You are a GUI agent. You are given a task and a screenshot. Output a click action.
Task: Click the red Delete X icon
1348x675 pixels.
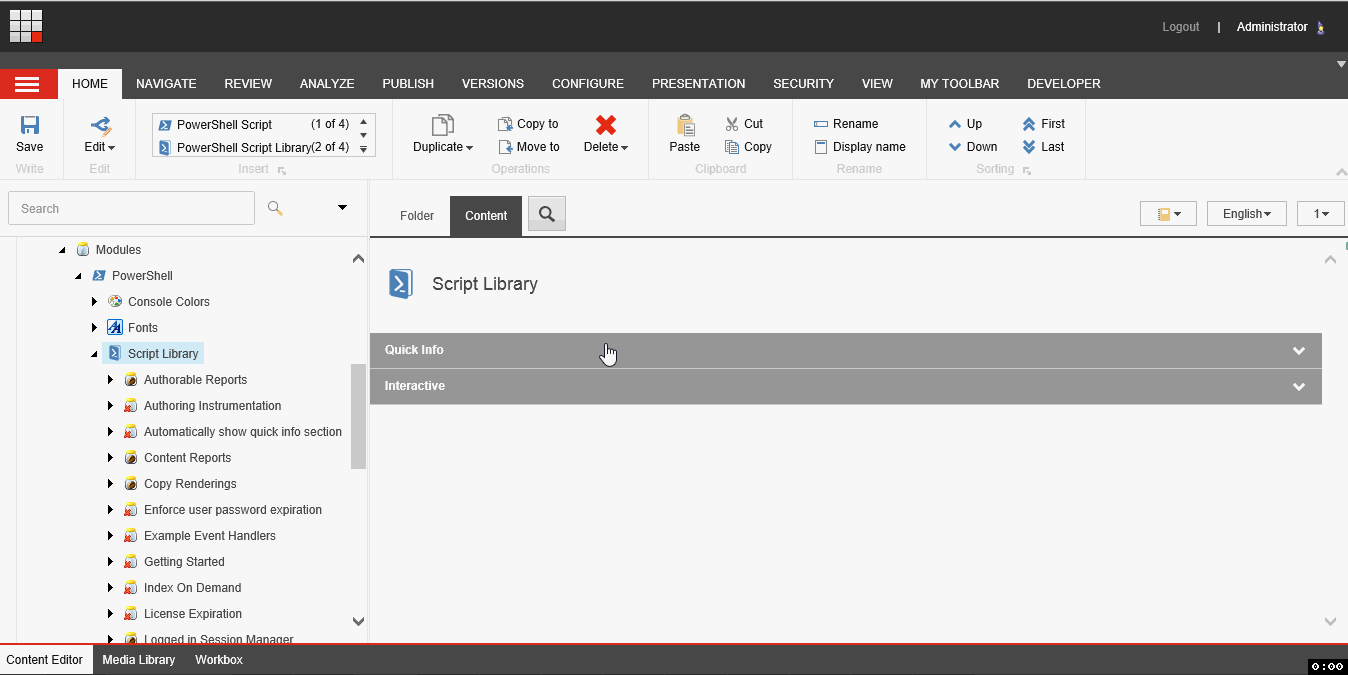pyautogui.click(x=606, y=125)
